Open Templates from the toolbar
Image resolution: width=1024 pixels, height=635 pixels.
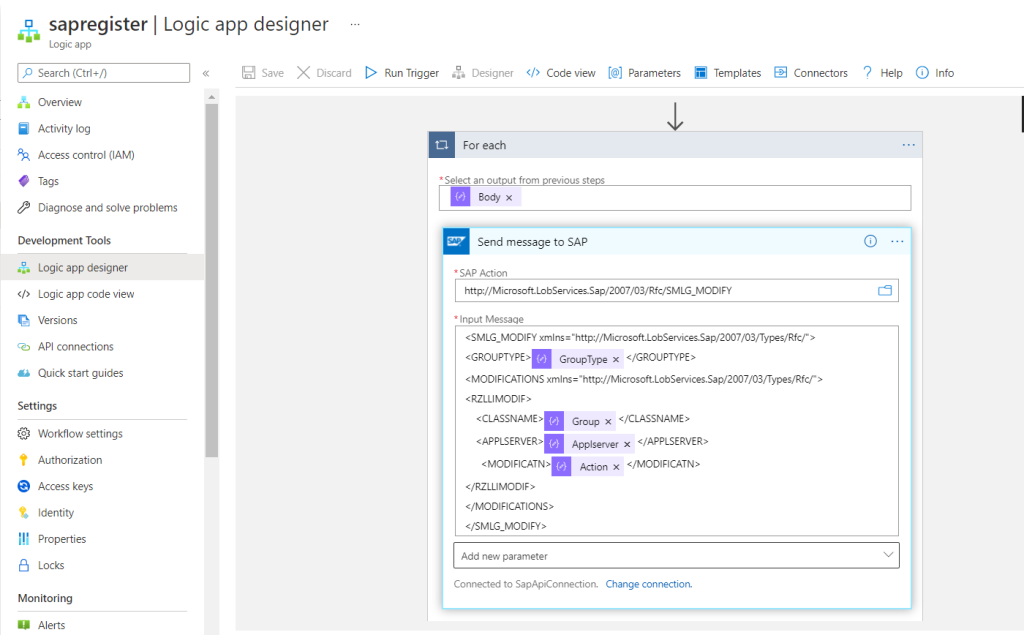click(728, 73)
